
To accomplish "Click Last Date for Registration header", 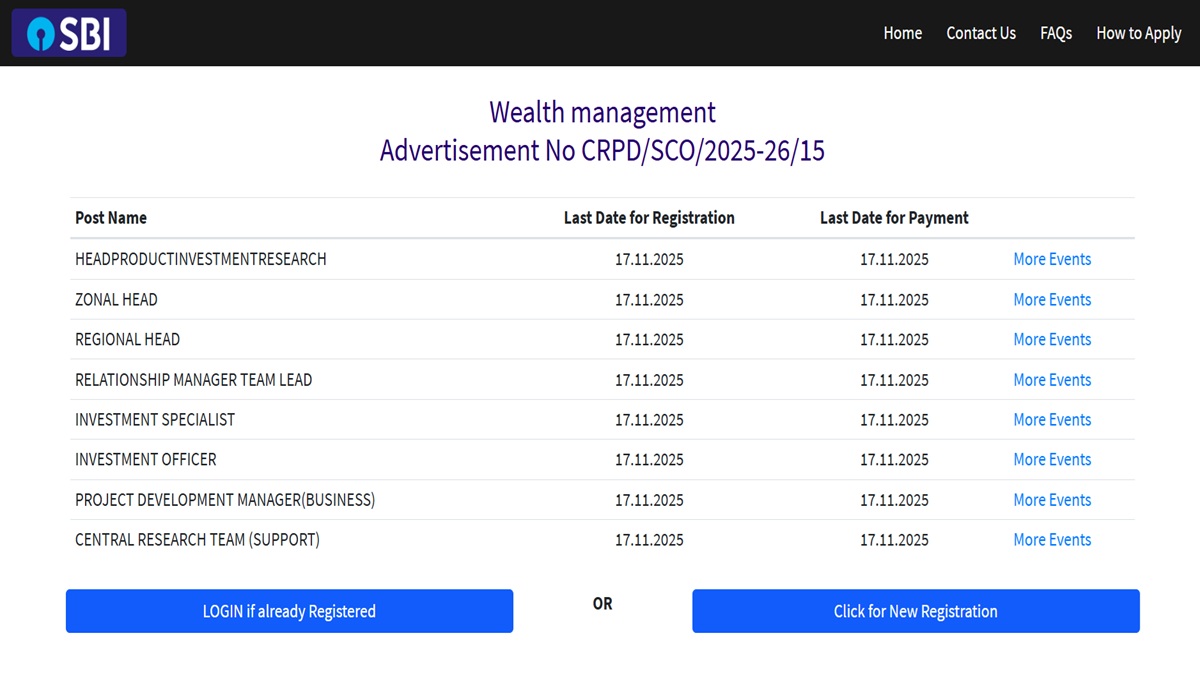I will click(649, 218).
